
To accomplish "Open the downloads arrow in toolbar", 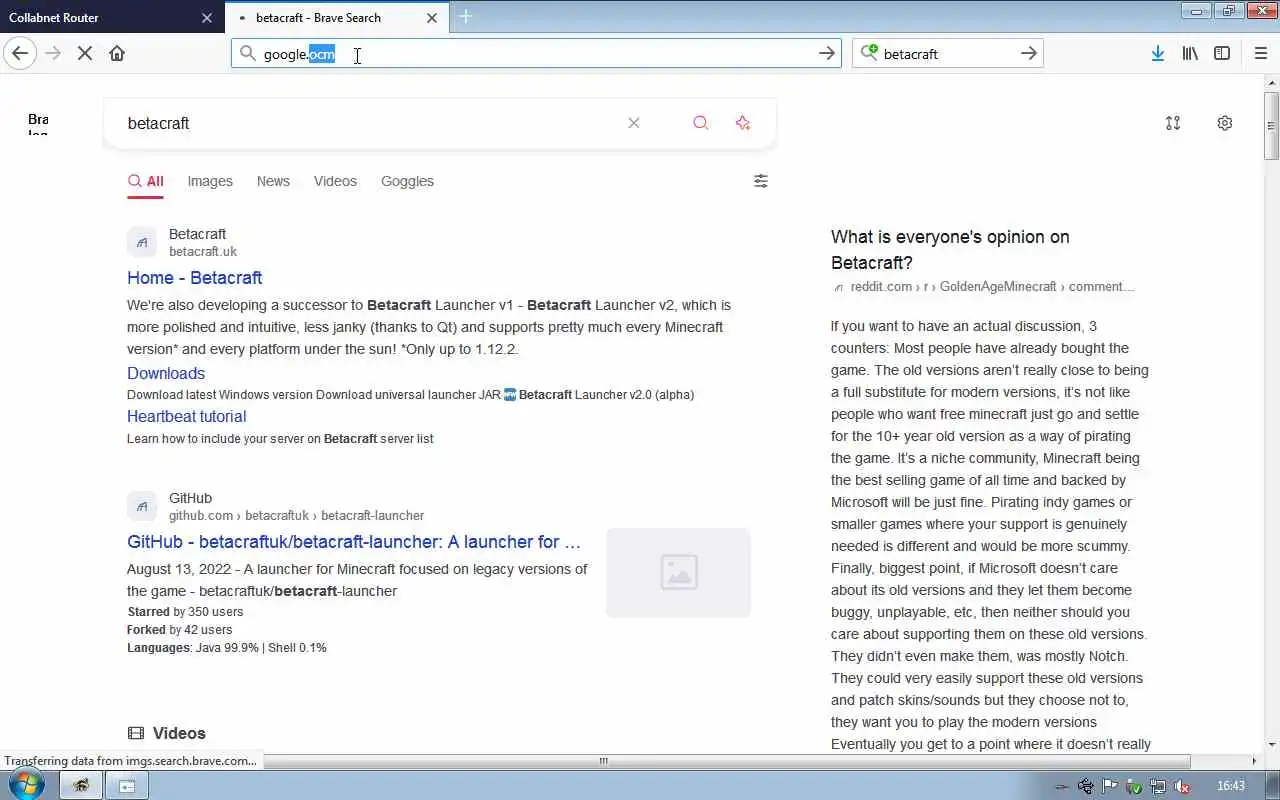I will pyautogui.click(x=1157, y=53).
